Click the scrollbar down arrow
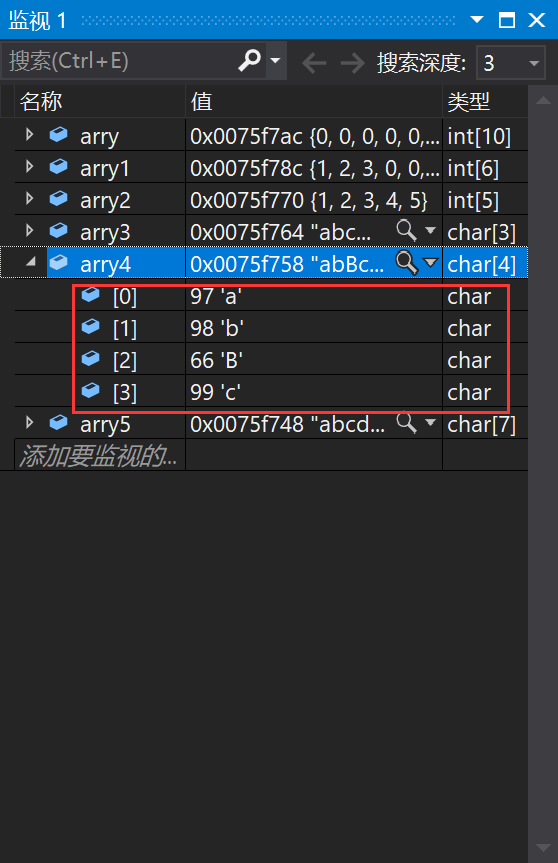 point(543,848)
